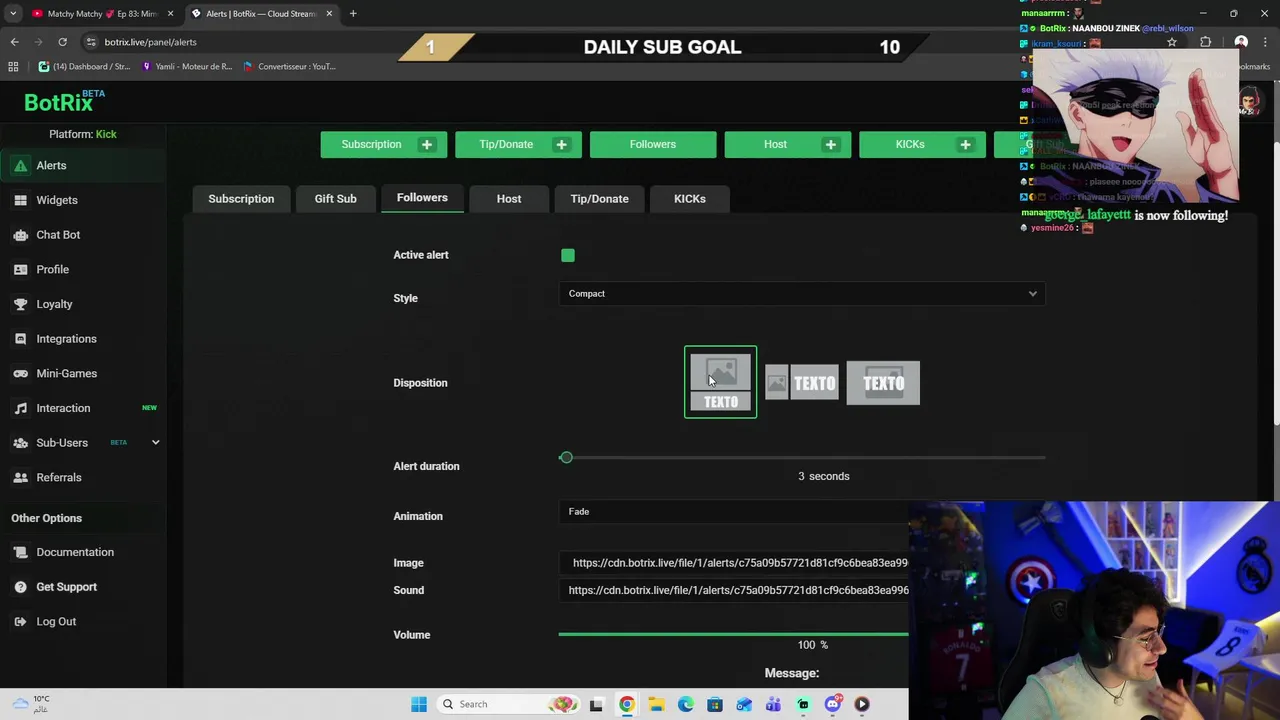Switch to the Tip/Donate tab
1280x720 pixels.
coord(599,199)
